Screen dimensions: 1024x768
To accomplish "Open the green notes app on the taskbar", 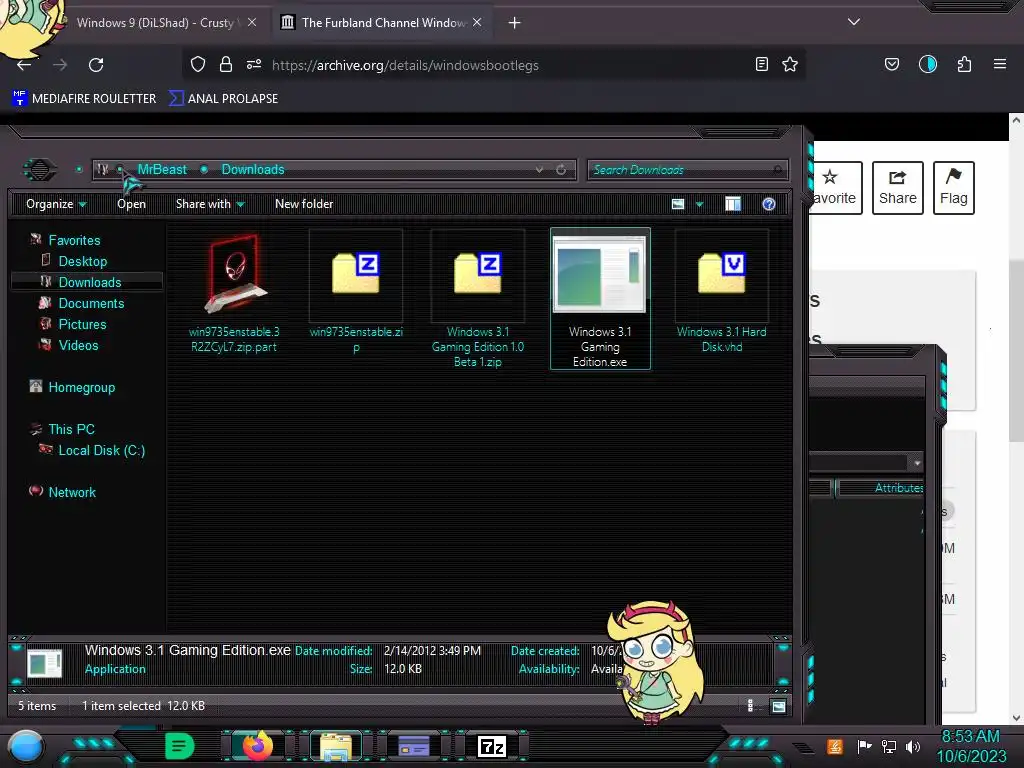I will [x=180, y=746].
